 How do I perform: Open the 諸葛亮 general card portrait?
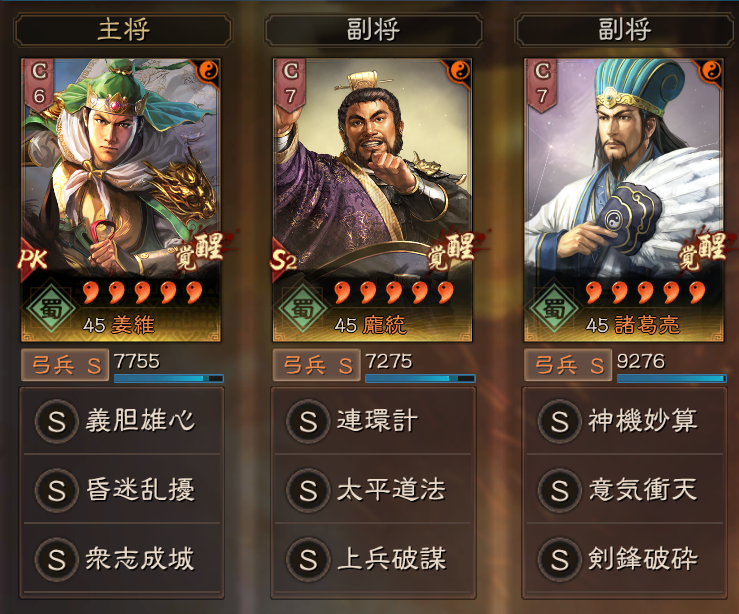pos(624,200)
